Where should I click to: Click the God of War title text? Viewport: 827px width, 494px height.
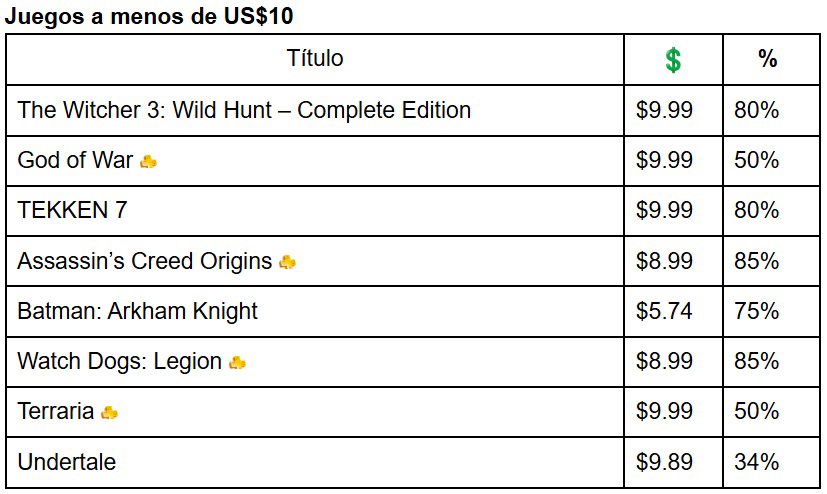75,160
